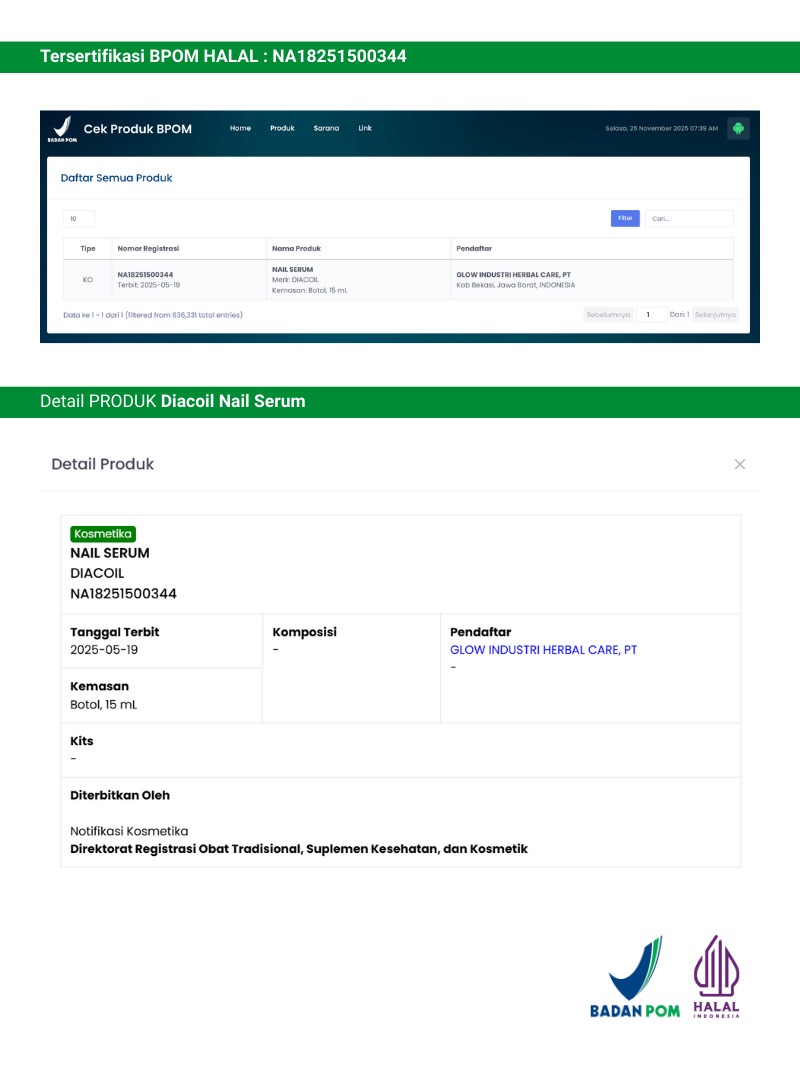Click the Badan POM logo in header
This screenshot has height=1080, width=800.
point(62,130)
